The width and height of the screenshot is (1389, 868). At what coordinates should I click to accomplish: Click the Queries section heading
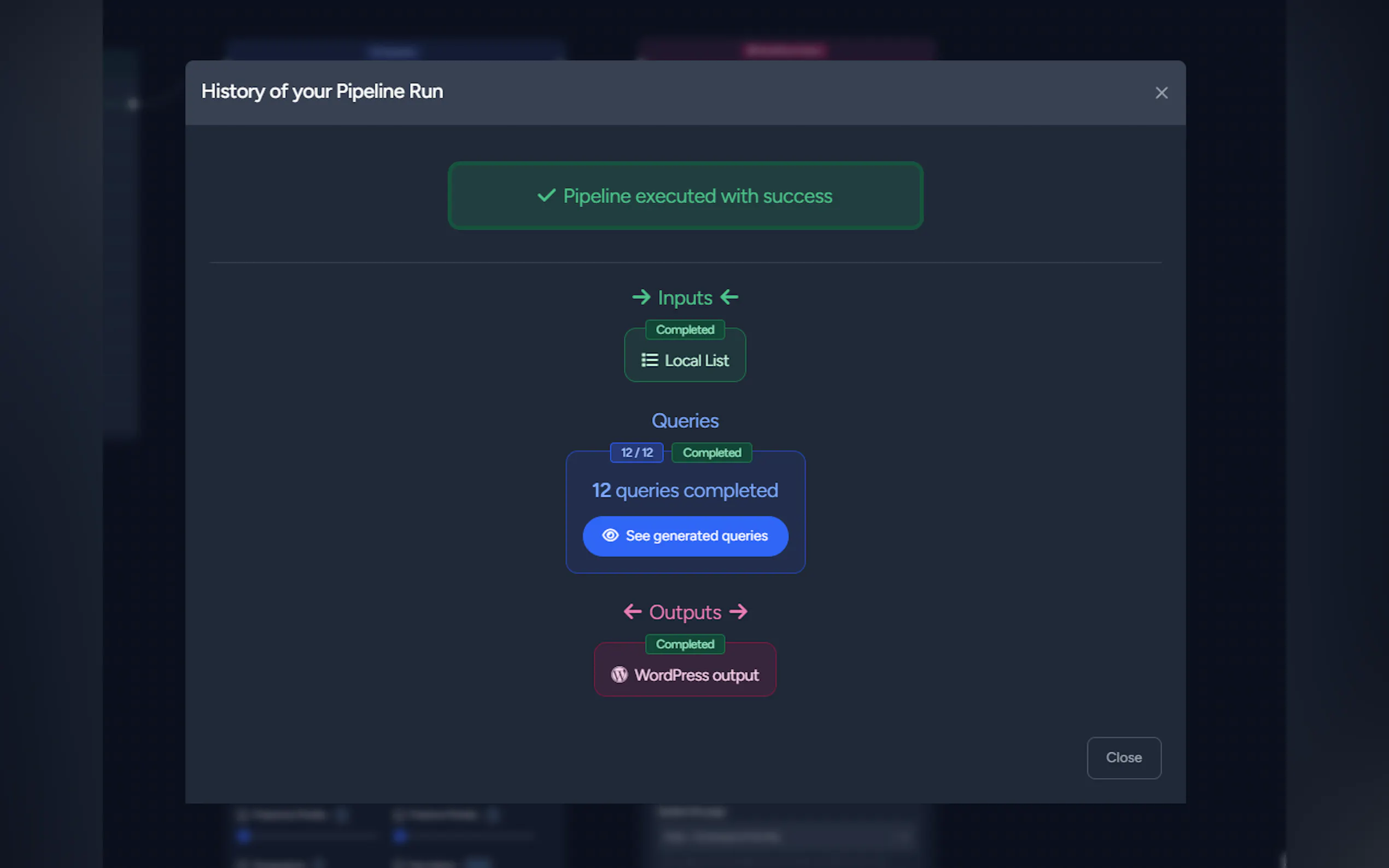[685, 421]
